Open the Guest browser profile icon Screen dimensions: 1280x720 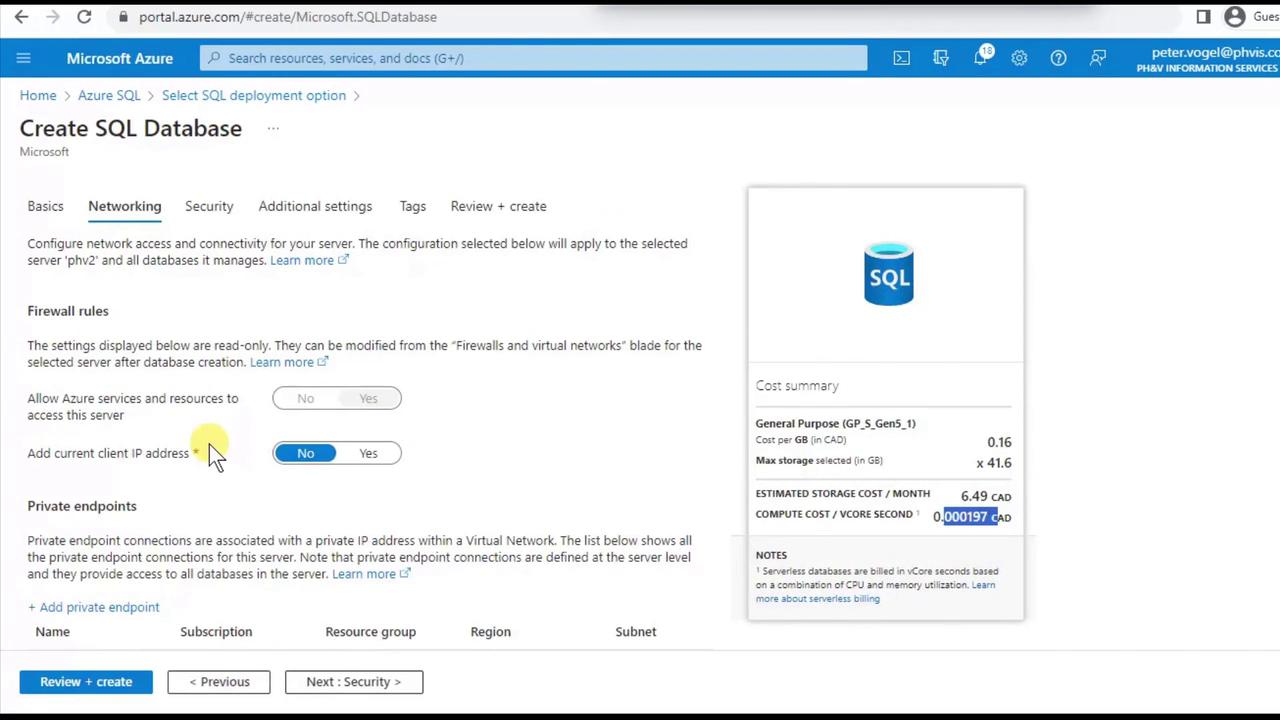click(x=1235, y=17)
